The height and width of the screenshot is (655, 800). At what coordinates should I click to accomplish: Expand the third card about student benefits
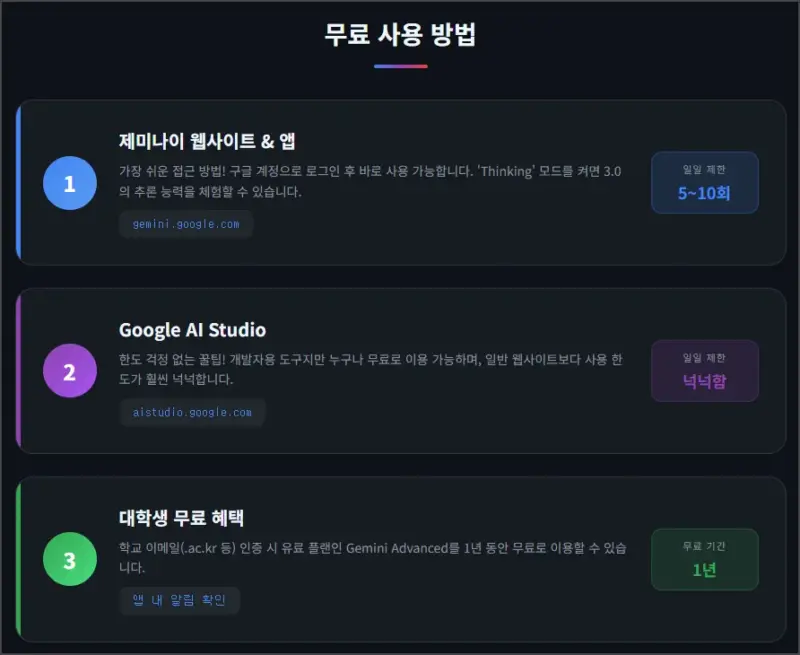400,560
